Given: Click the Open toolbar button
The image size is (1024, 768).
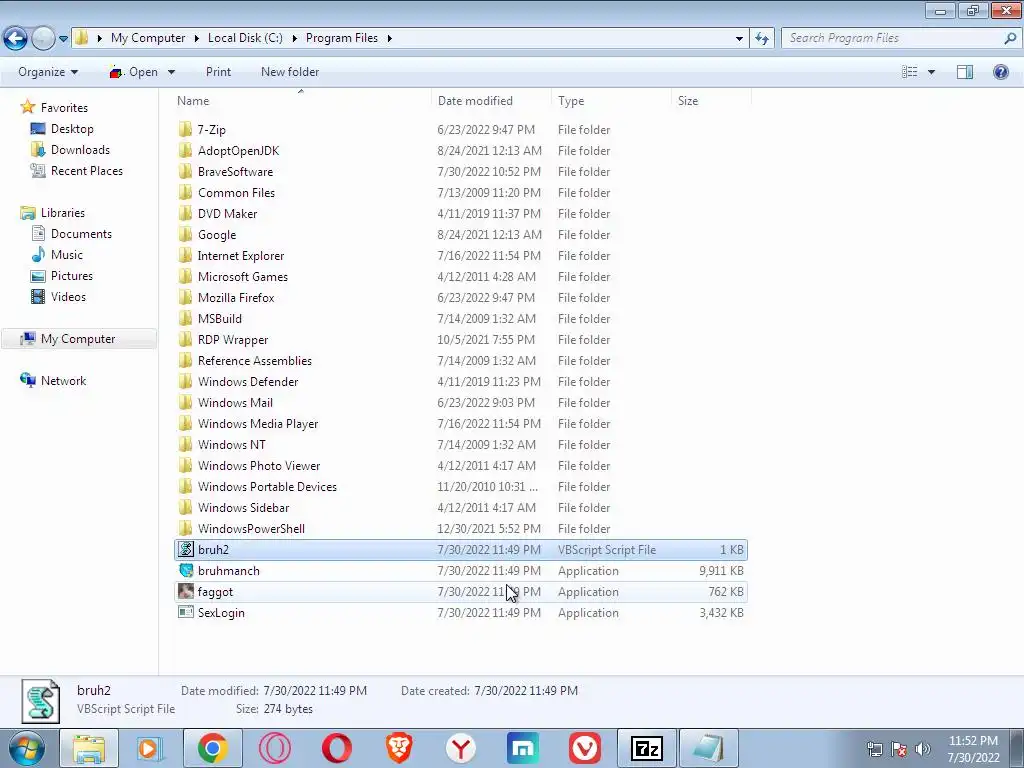Looking at the screenshot, I should tap(135, 72).
